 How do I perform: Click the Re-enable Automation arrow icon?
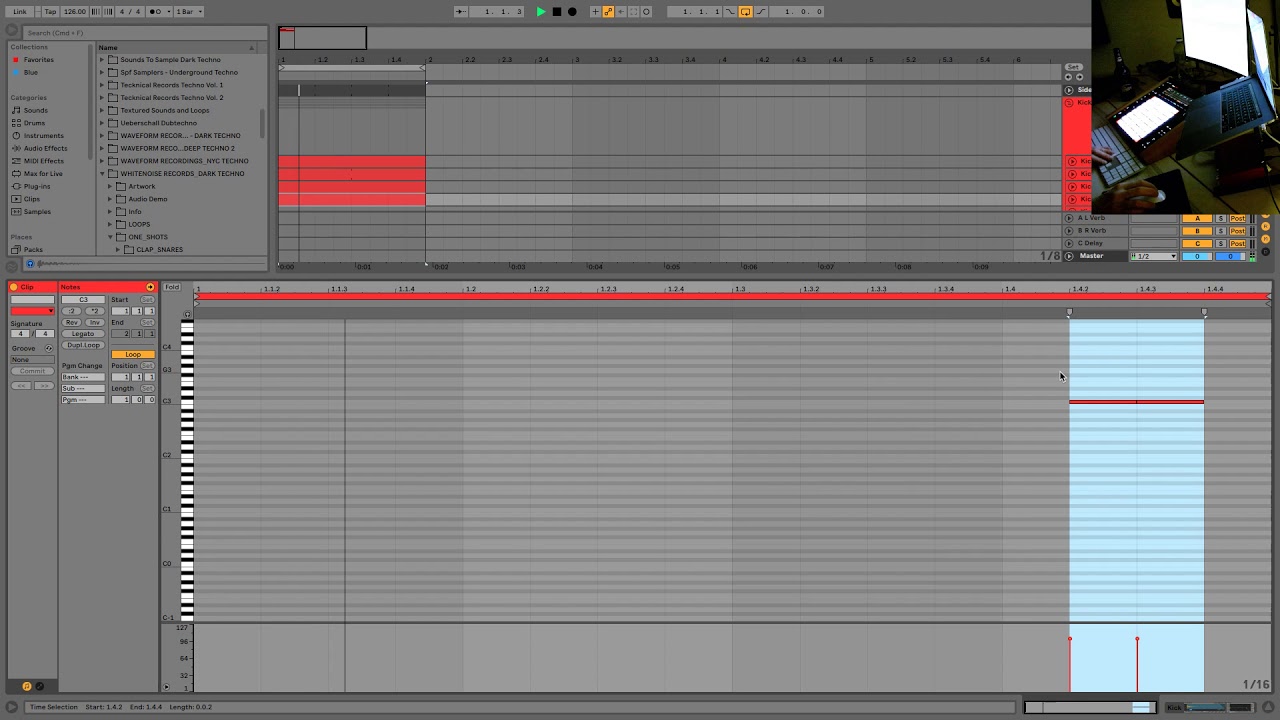click(x=620, y=12)
